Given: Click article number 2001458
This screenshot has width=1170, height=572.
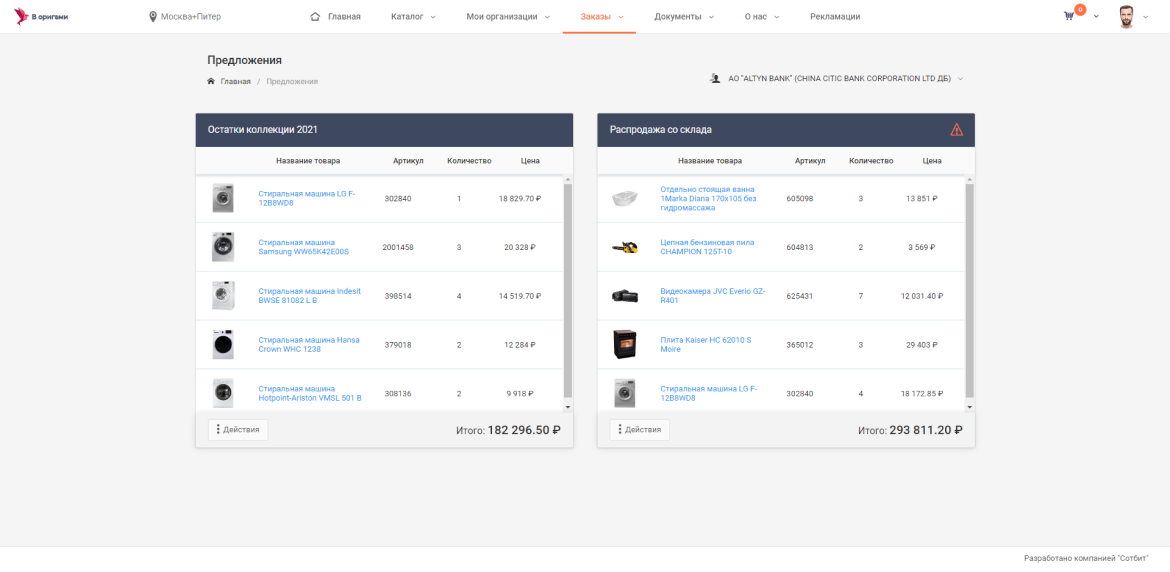Looking at the screenshot, I should click(x=398, y=247).
